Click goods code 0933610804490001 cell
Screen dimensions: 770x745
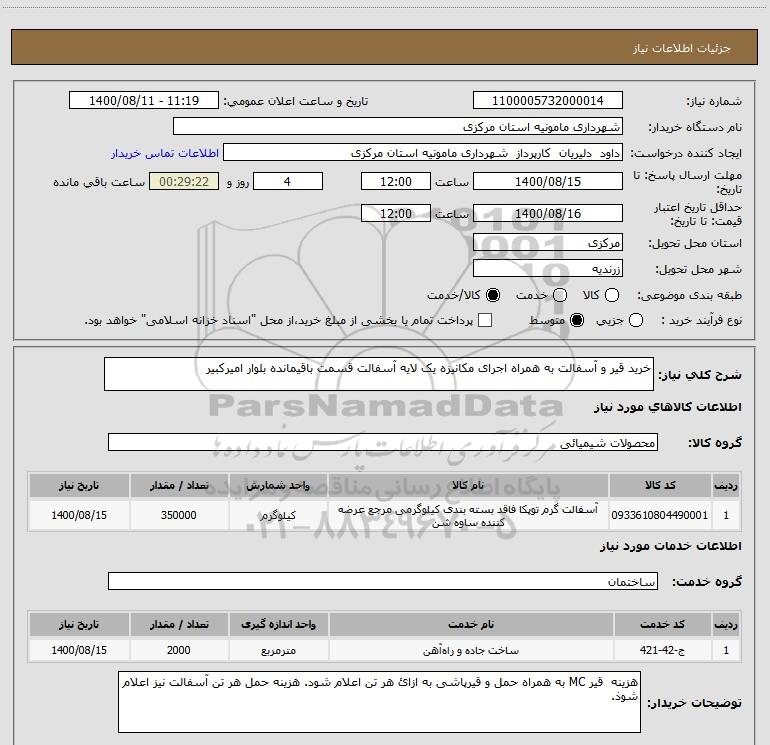[660, 515]
